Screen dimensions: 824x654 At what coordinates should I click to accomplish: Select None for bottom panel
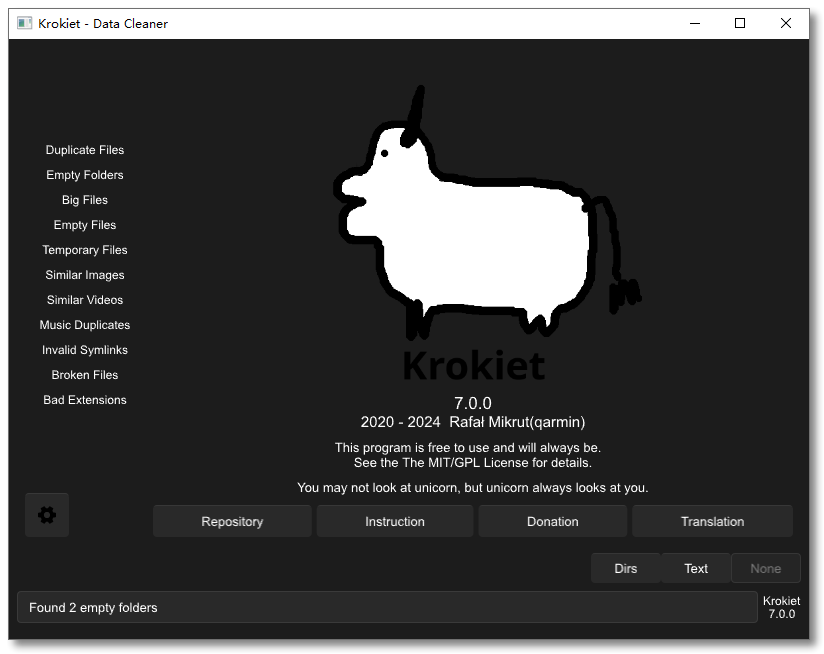766,568
